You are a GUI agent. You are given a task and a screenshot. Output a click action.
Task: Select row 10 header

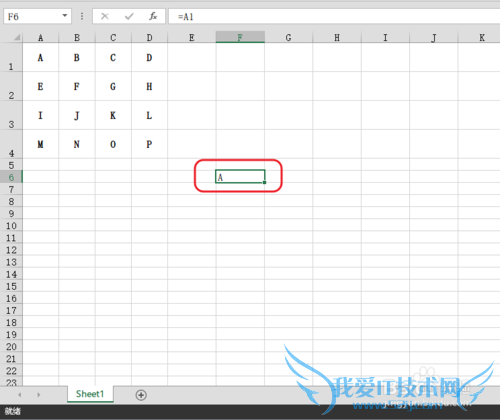(x=11, y=226)
